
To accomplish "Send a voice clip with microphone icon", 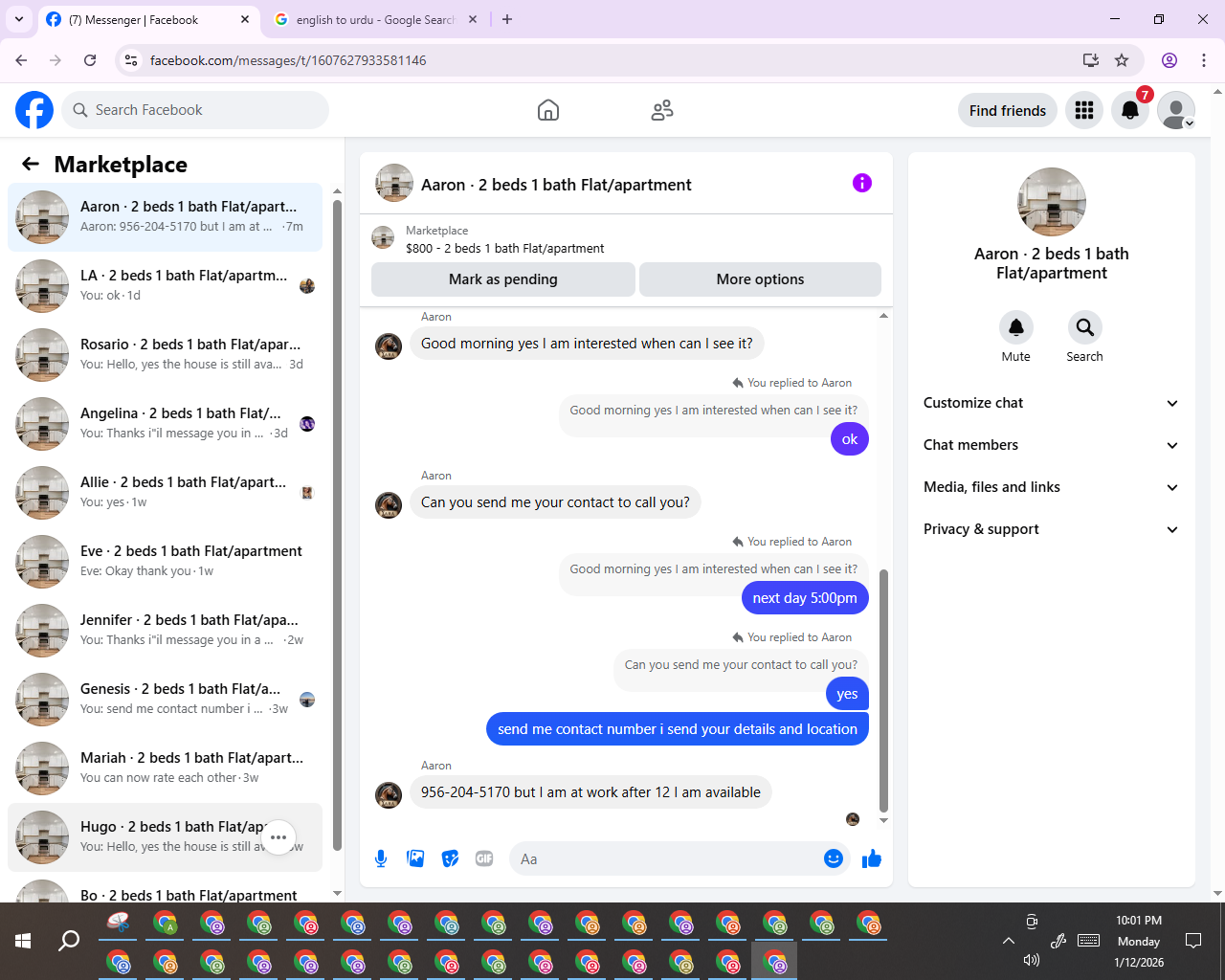I will (x=381, y=858).
